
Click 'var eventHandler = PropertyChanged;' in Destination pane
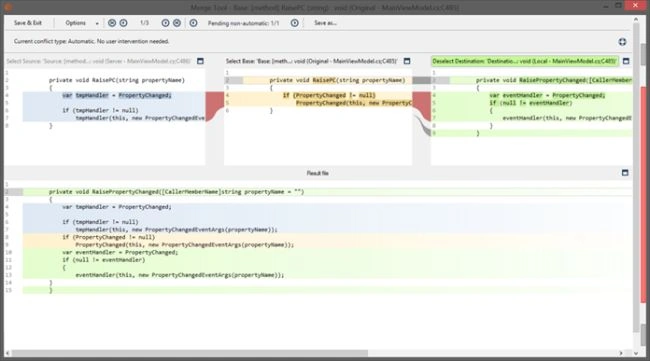547,95
